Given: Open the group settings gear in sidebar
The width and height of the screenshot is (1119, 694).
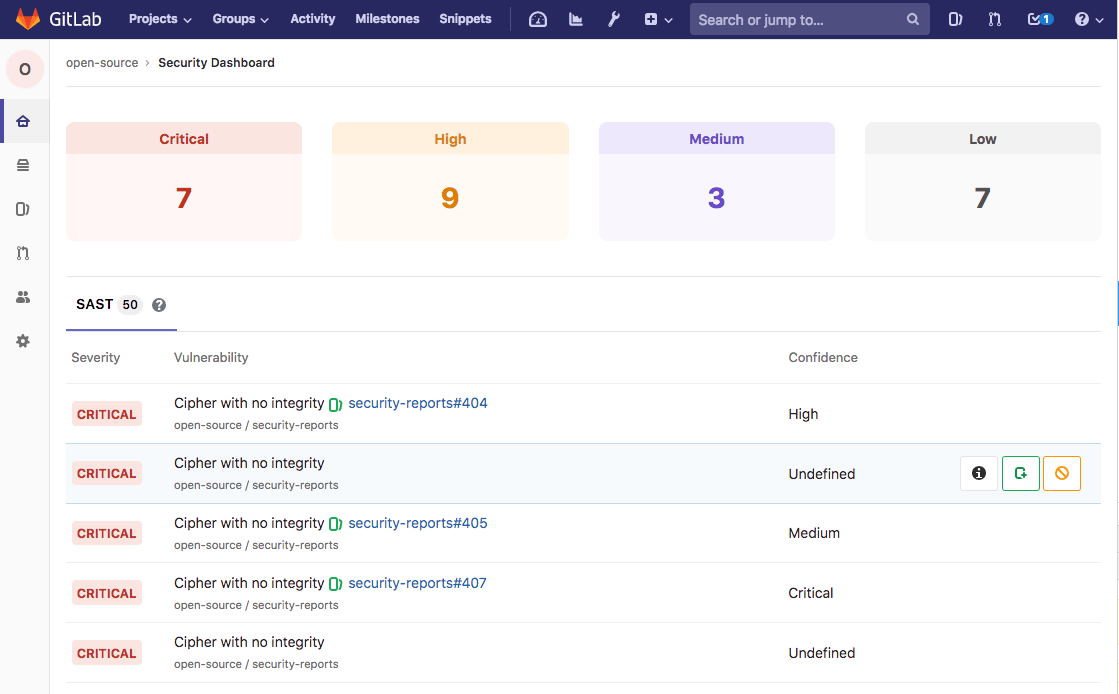Looking at the screenshot, I should [x=22, y=341].
